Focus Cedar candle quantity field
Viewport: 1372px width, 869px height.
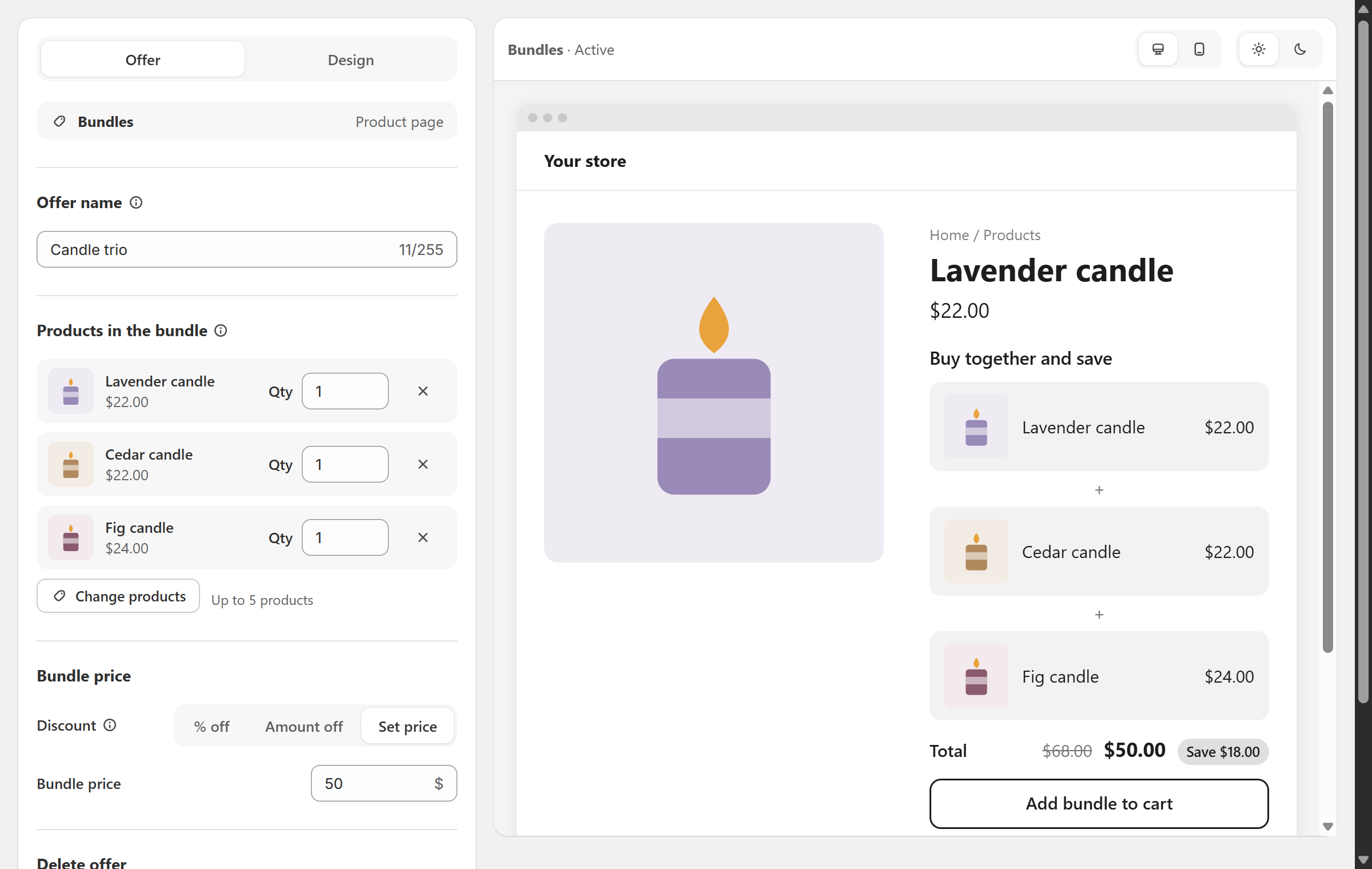click(x=345, y=464)
